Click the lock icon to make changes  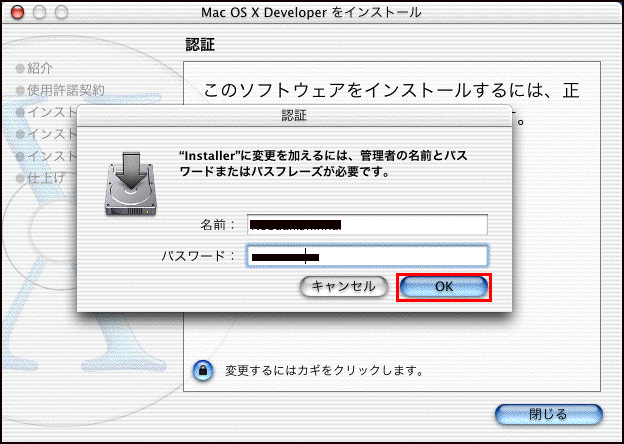coord(203,371)
